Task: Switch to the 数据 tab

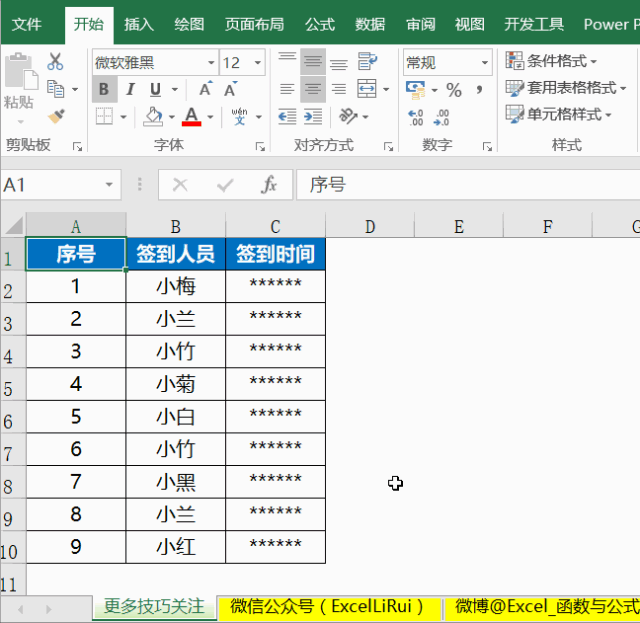Action: [370, 24]
